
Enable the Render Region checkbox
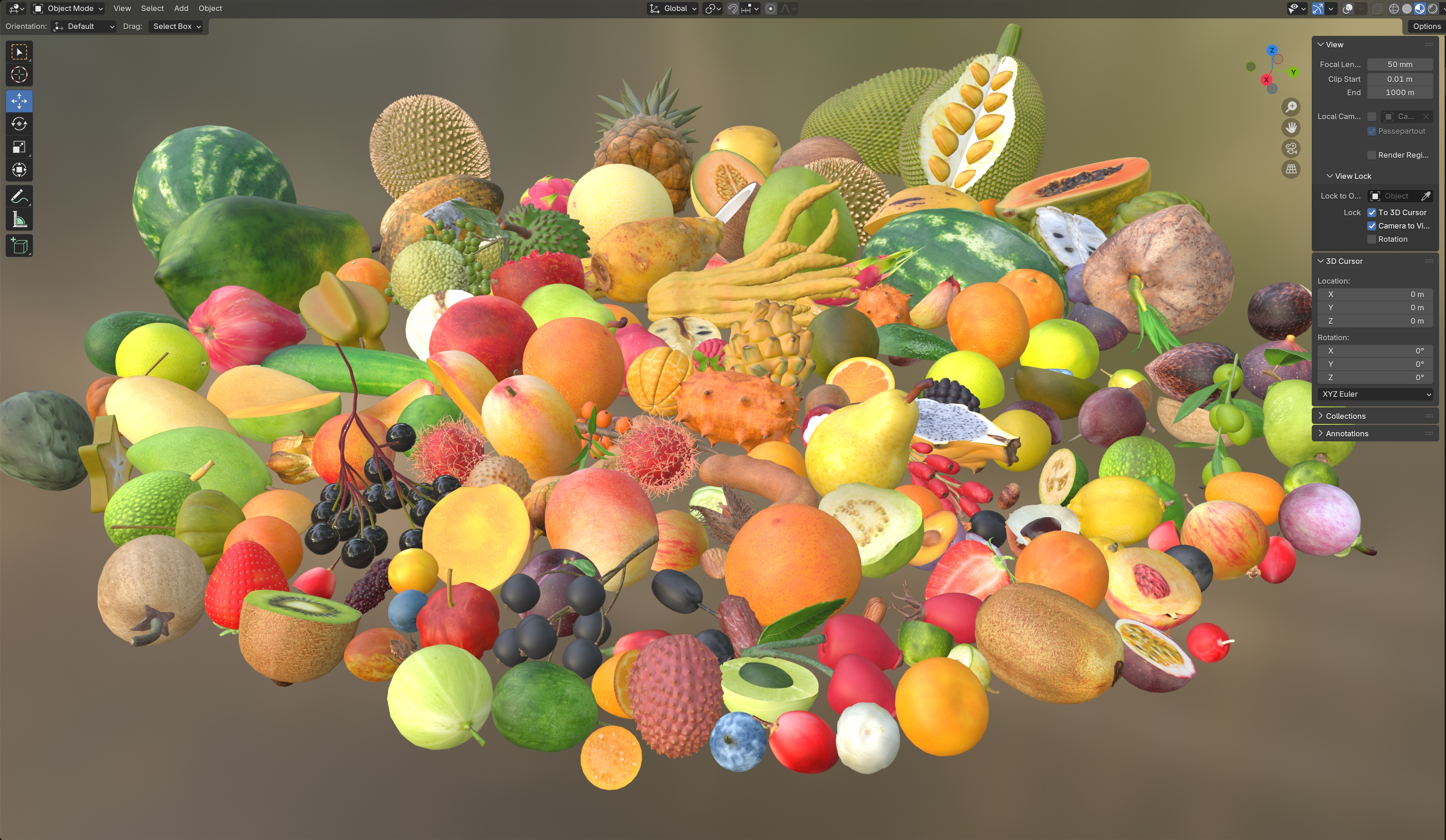pyautogui.click(x=1372, y=155)
